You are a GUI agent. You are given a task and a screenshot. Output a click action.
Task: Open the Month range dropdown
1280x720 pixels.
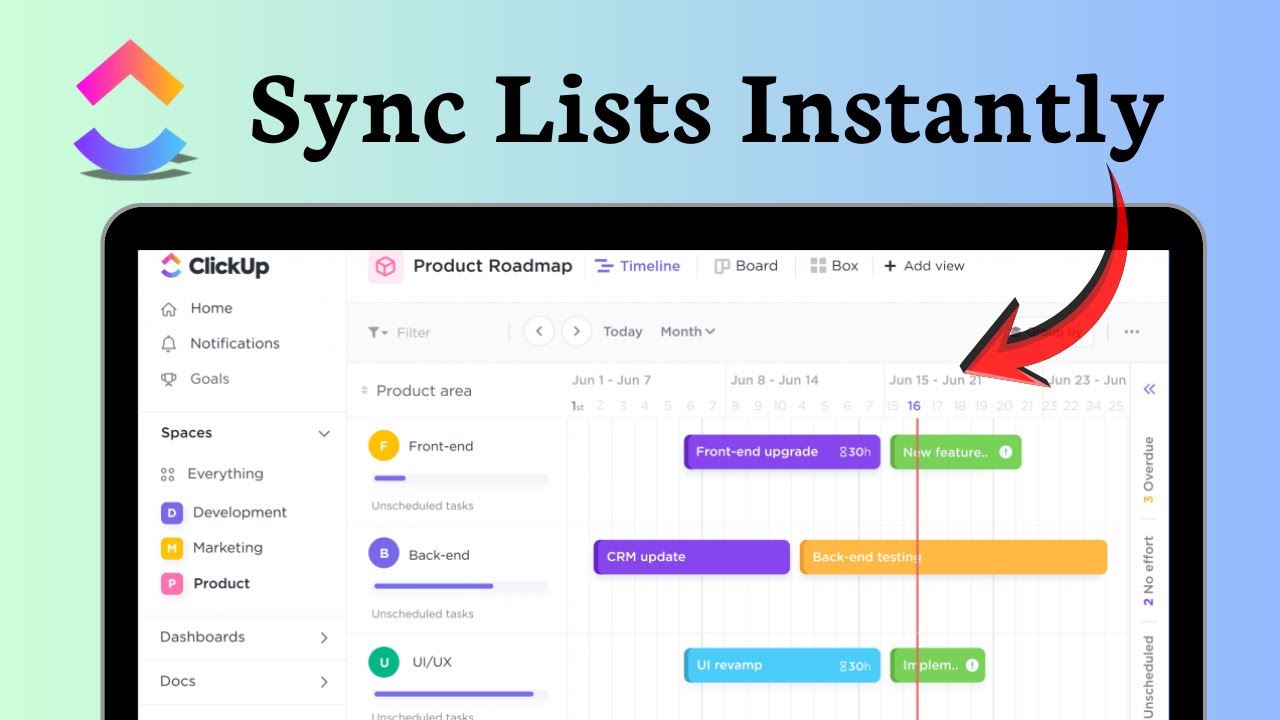pos(688,332)
